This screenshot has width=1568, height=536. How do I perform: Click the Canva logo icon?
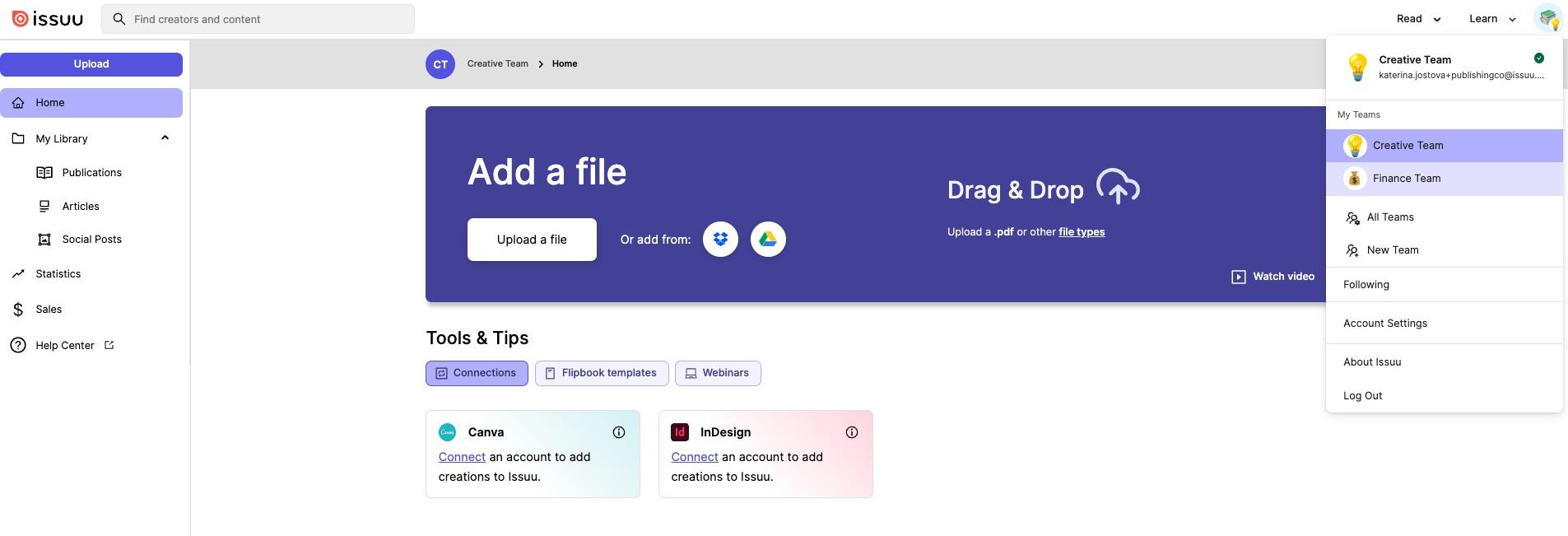[448, 432]
